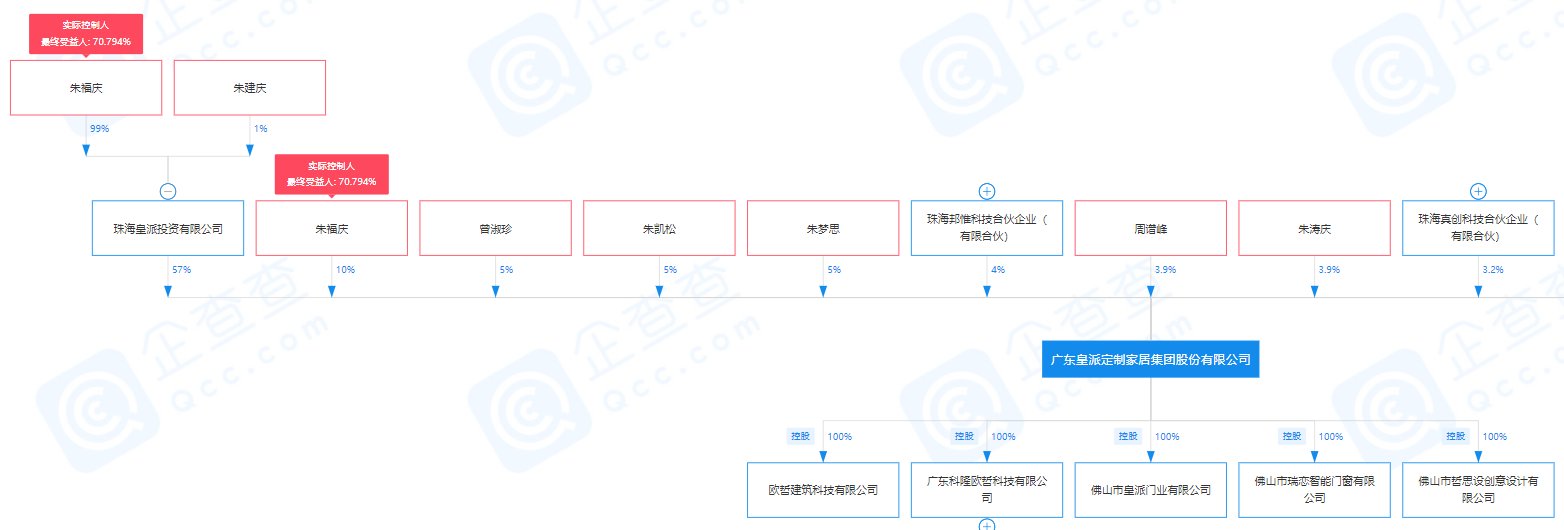This screenshot has height=530, width=1564.
Task: Click the 1% stake label under 朱建庆
Action: [x=261, y=129]
